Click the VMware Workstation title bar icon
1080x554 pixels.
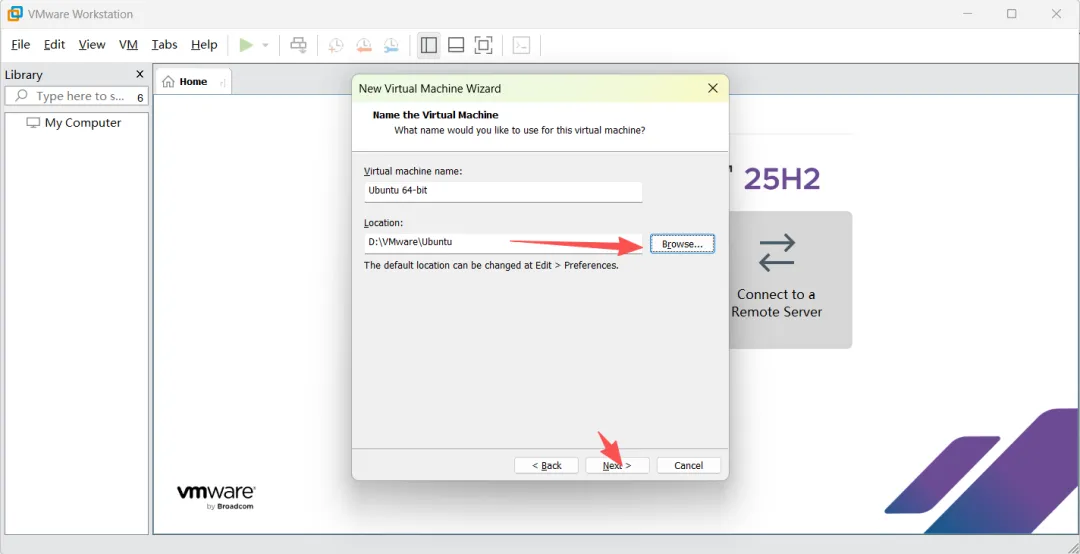(x=14, y=14)
